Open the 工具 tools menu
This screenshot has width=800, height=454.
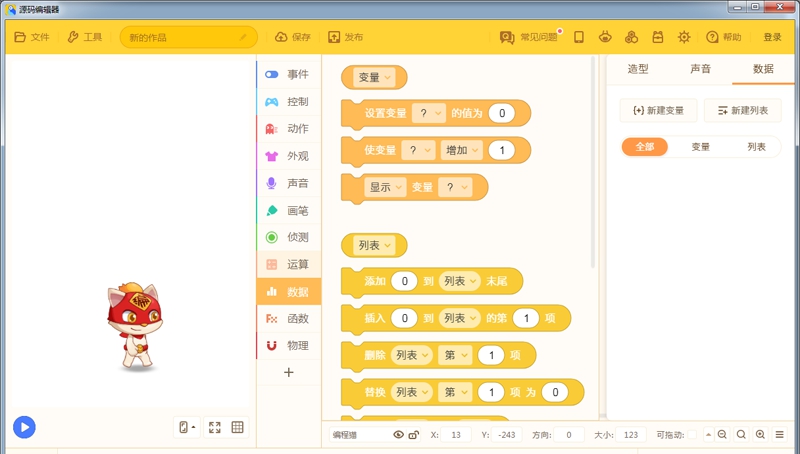pos(85,37)
